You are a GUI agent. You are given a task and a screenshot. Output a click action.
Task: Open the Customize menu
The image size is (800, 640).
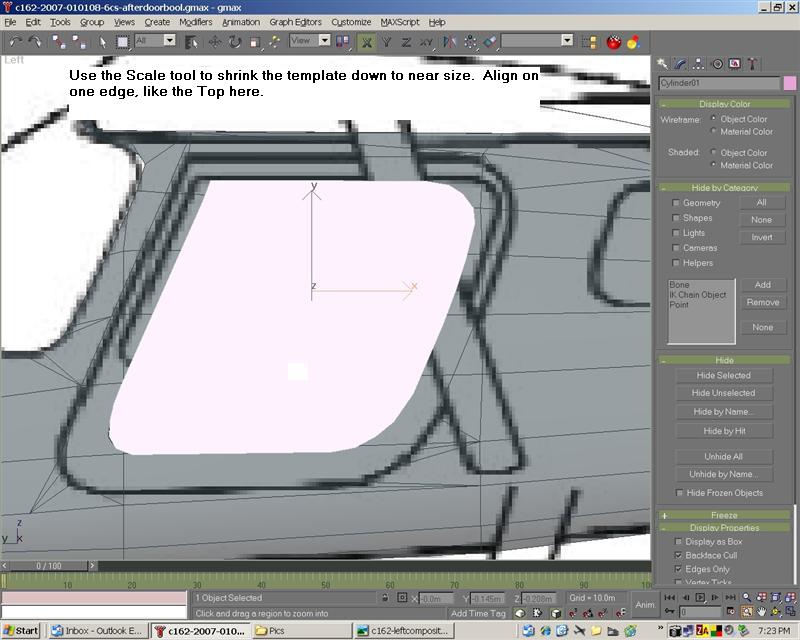[351, 22]
